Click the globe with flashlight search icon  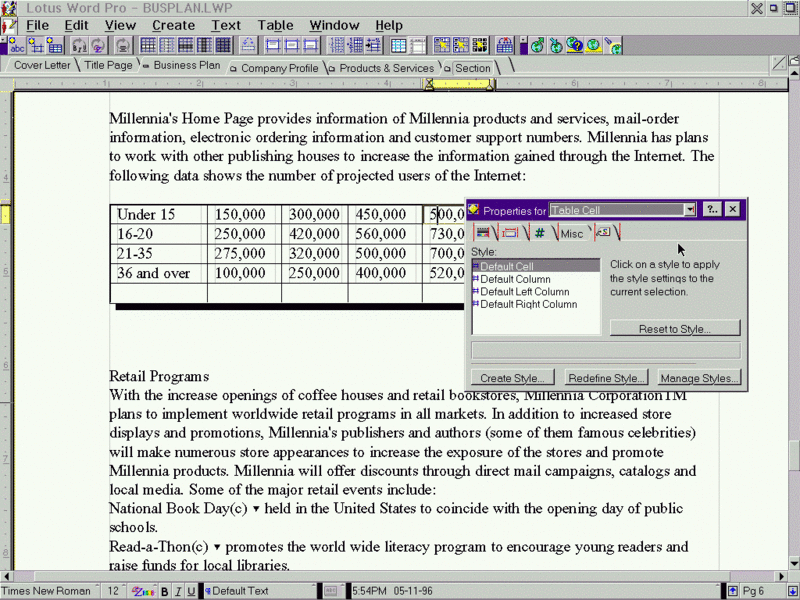[613, 46]
